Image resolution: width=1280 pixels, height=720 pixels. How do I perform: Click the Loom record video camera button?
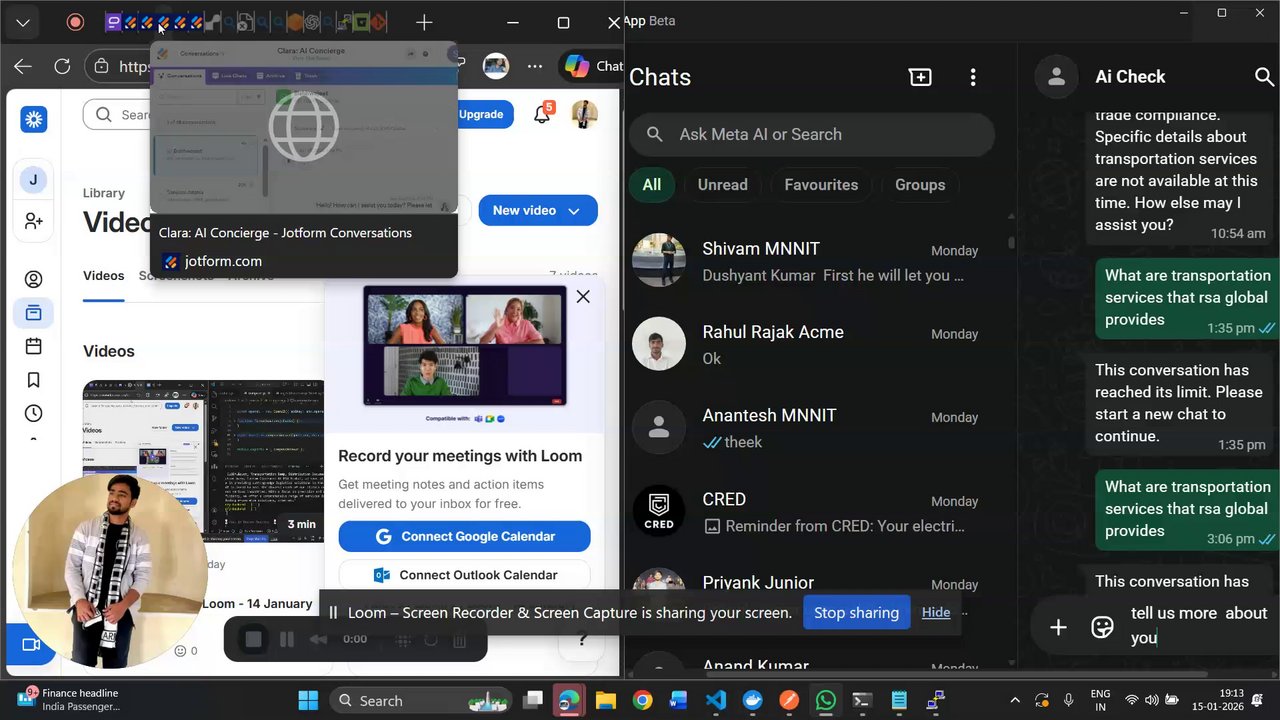[31, 645]
